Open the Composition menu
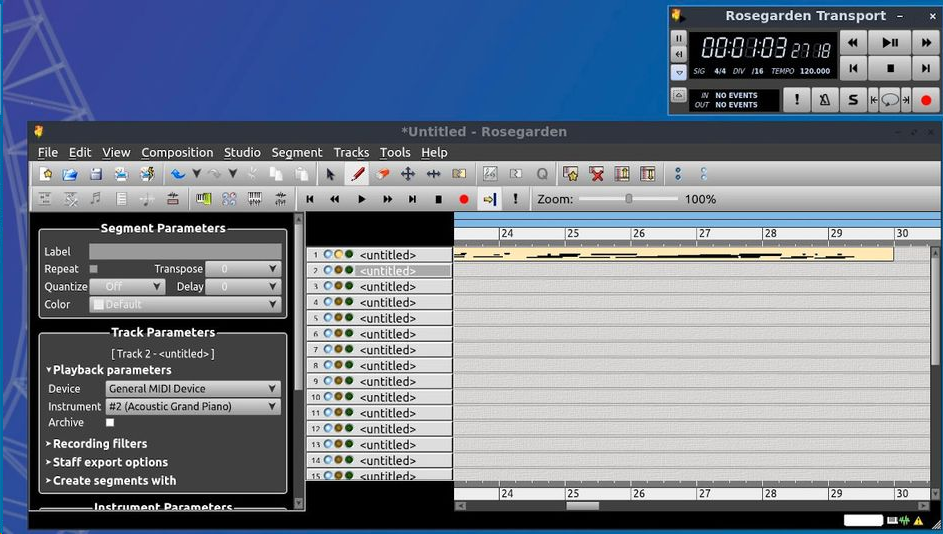 tap(177, 153)
